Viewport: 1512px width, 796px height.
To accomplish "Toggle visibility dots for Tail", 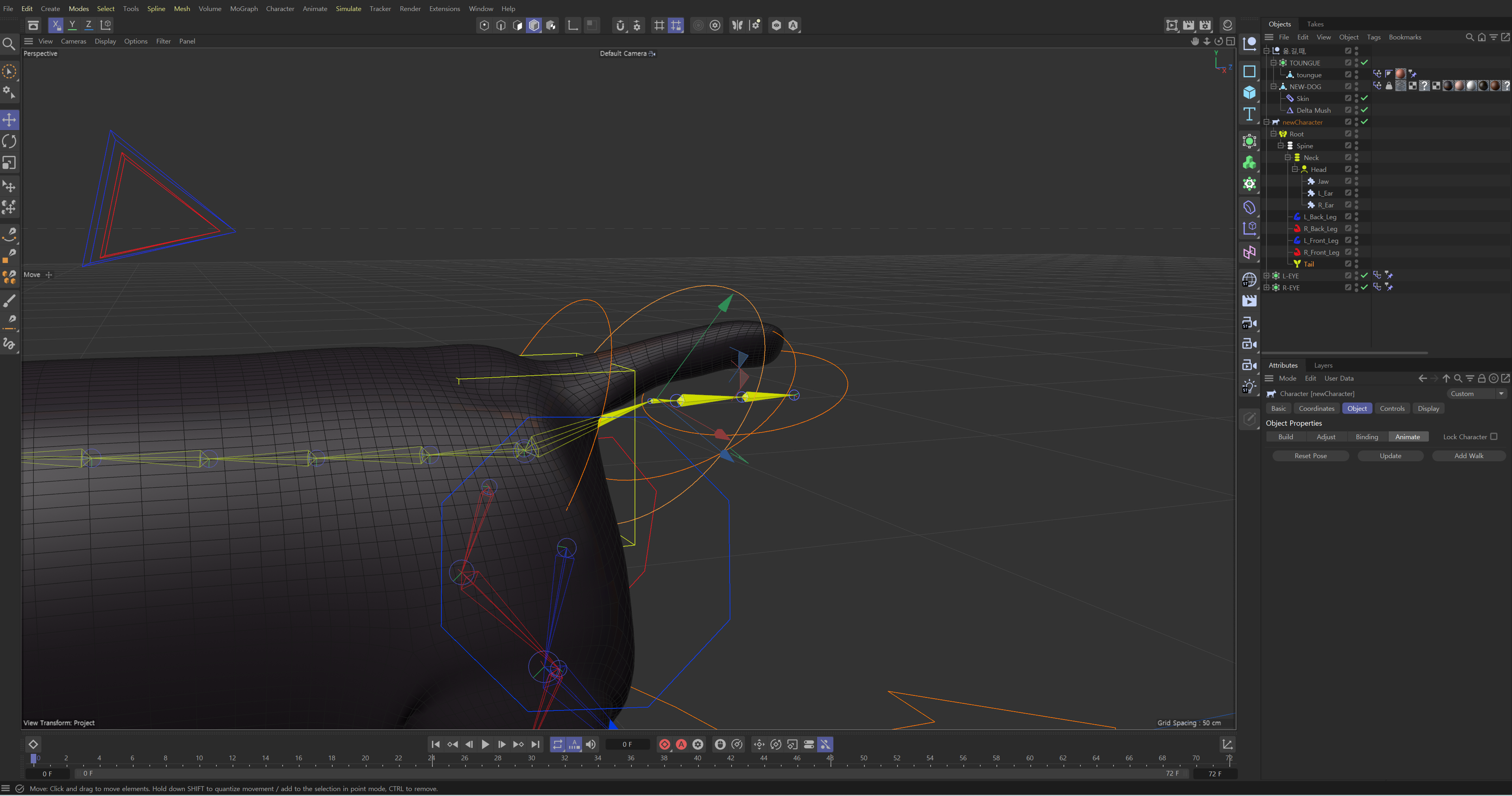I will [1356, 264].
